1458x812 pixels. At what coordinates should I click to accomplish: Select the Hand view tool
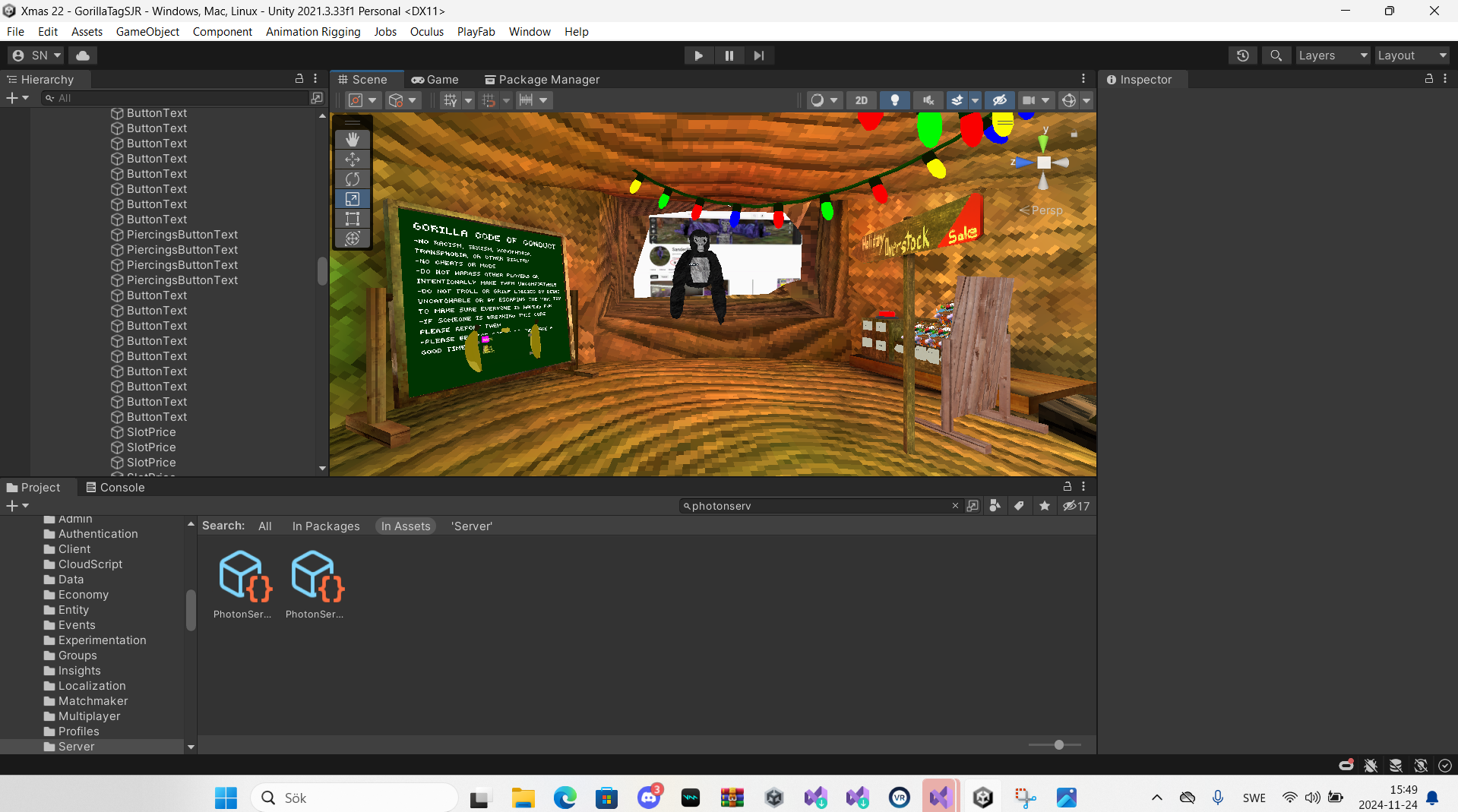click(x=353, y=140)
